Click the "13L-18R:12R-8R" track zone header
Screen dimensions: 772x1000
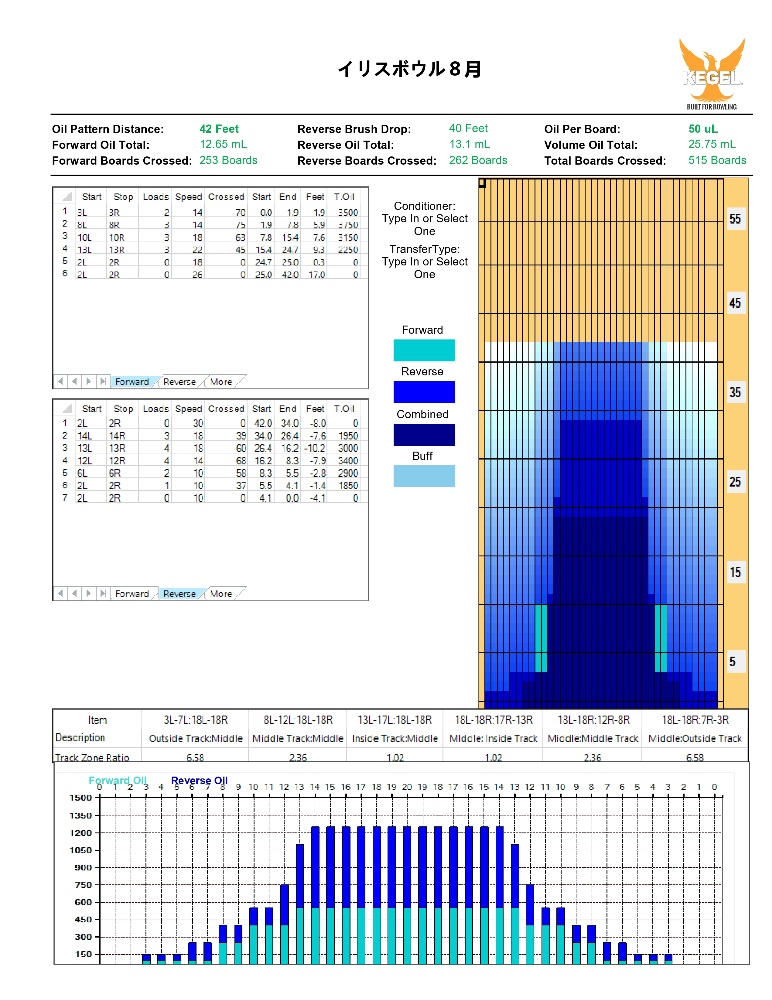tap(593, 720)
